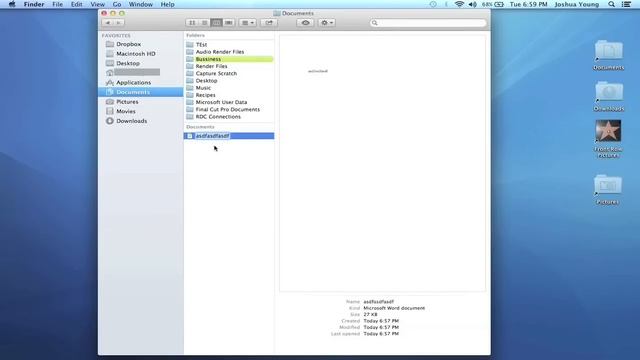Click the Share toolbar button

click(269, 23)
